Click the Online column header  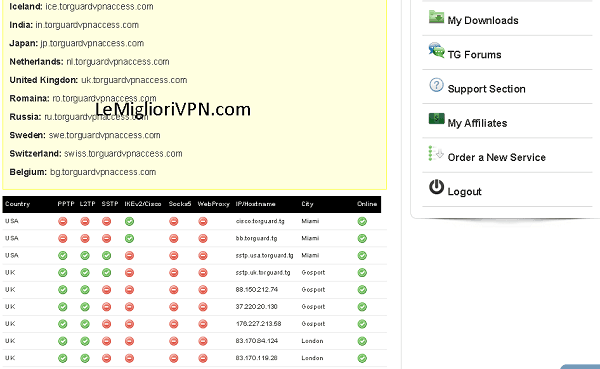(367, 204)
